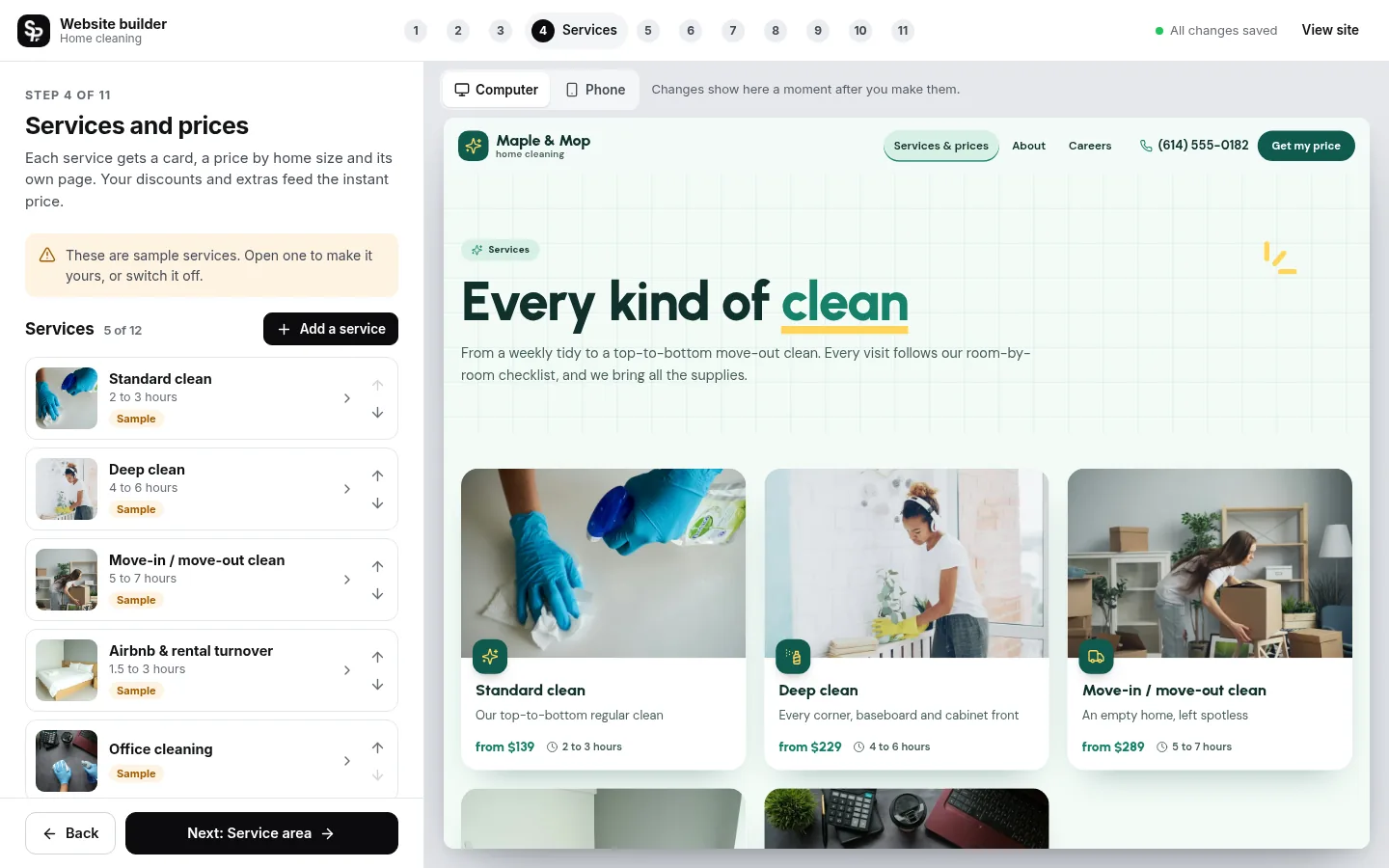Viewport: 1389px width, 868px height.
Task: Move Airbnb & rental turnover down
Action: point(377,685)
